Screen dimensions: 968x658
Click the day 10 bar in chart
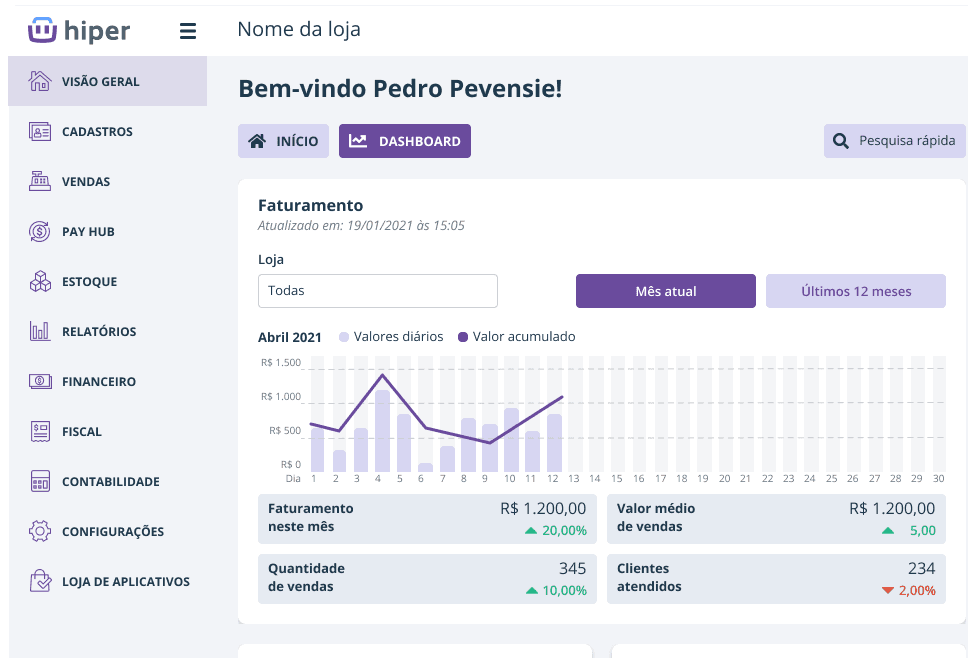(511, 440)
